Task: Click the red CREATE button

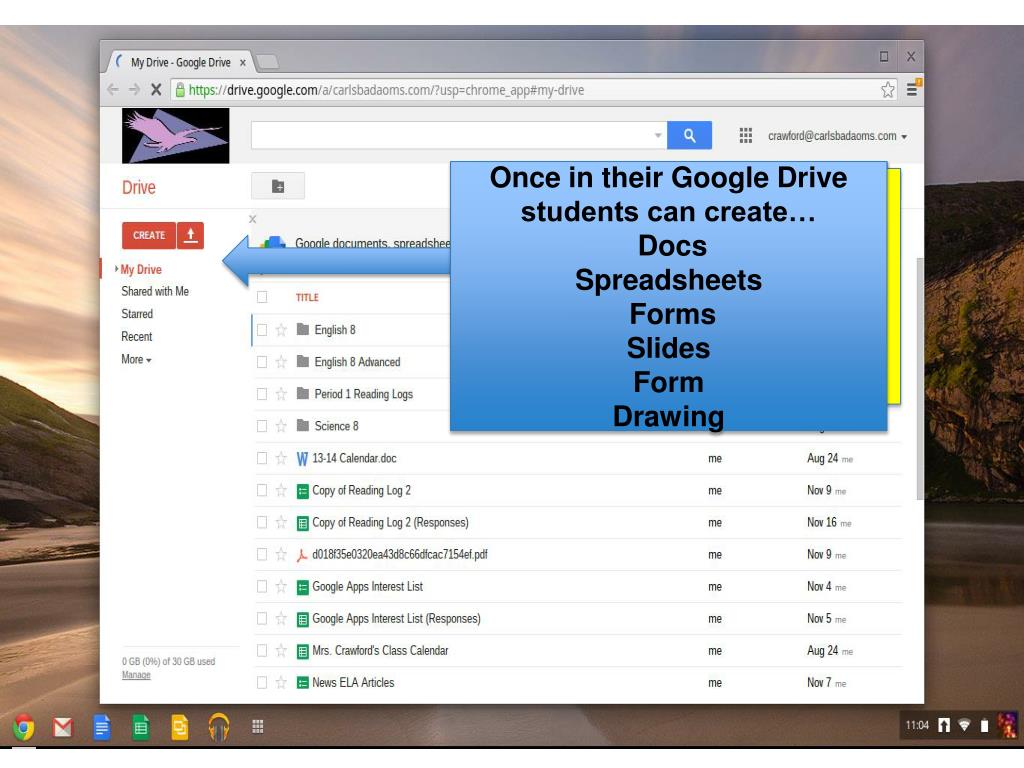Action: 149,235
